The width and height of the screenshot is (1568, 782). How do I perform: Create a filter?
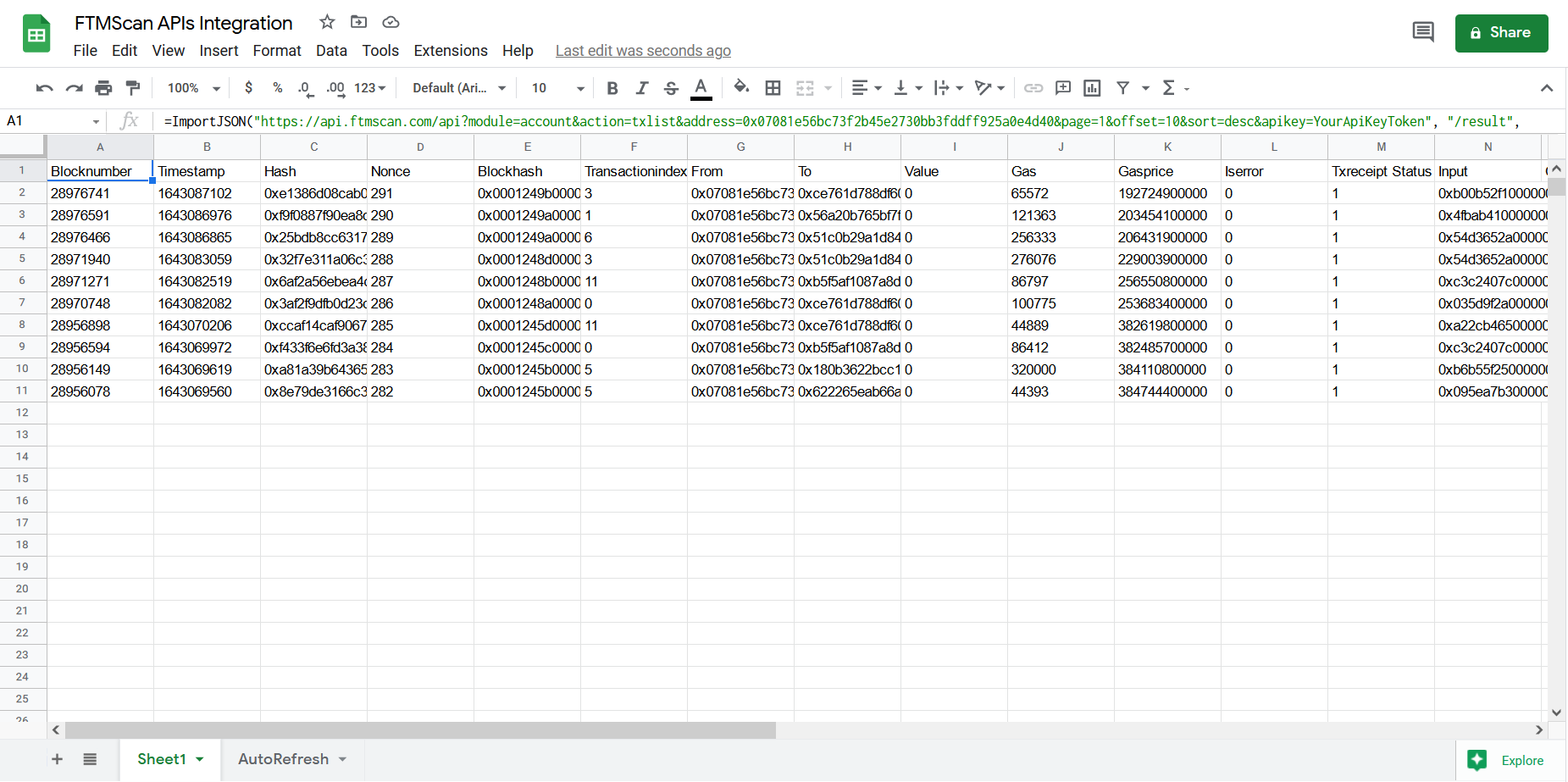1122,88
